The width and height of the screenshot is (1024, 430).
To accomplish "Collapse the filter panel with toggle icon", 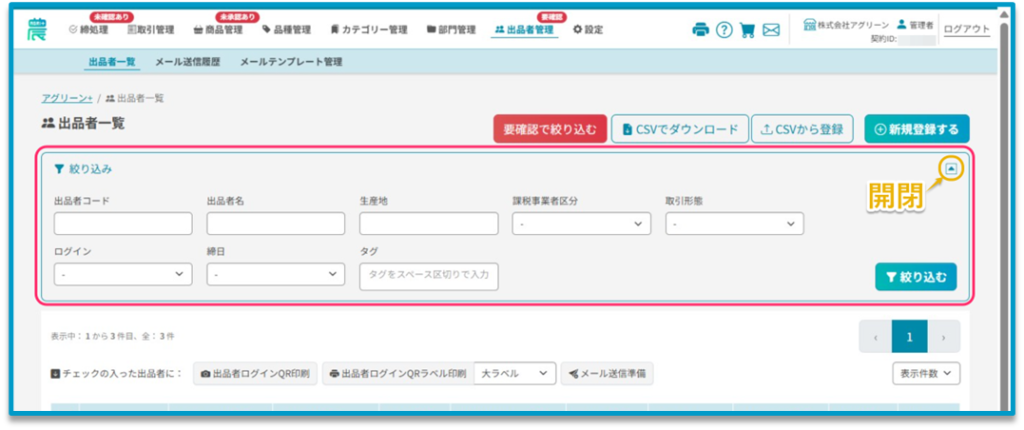I will tap(951, 169).
